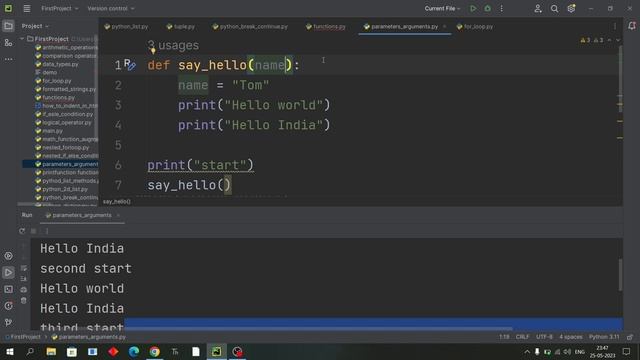Clear all Run console output trash icon
This screenshot has height=360, width=640.
[x=24, y=300]
